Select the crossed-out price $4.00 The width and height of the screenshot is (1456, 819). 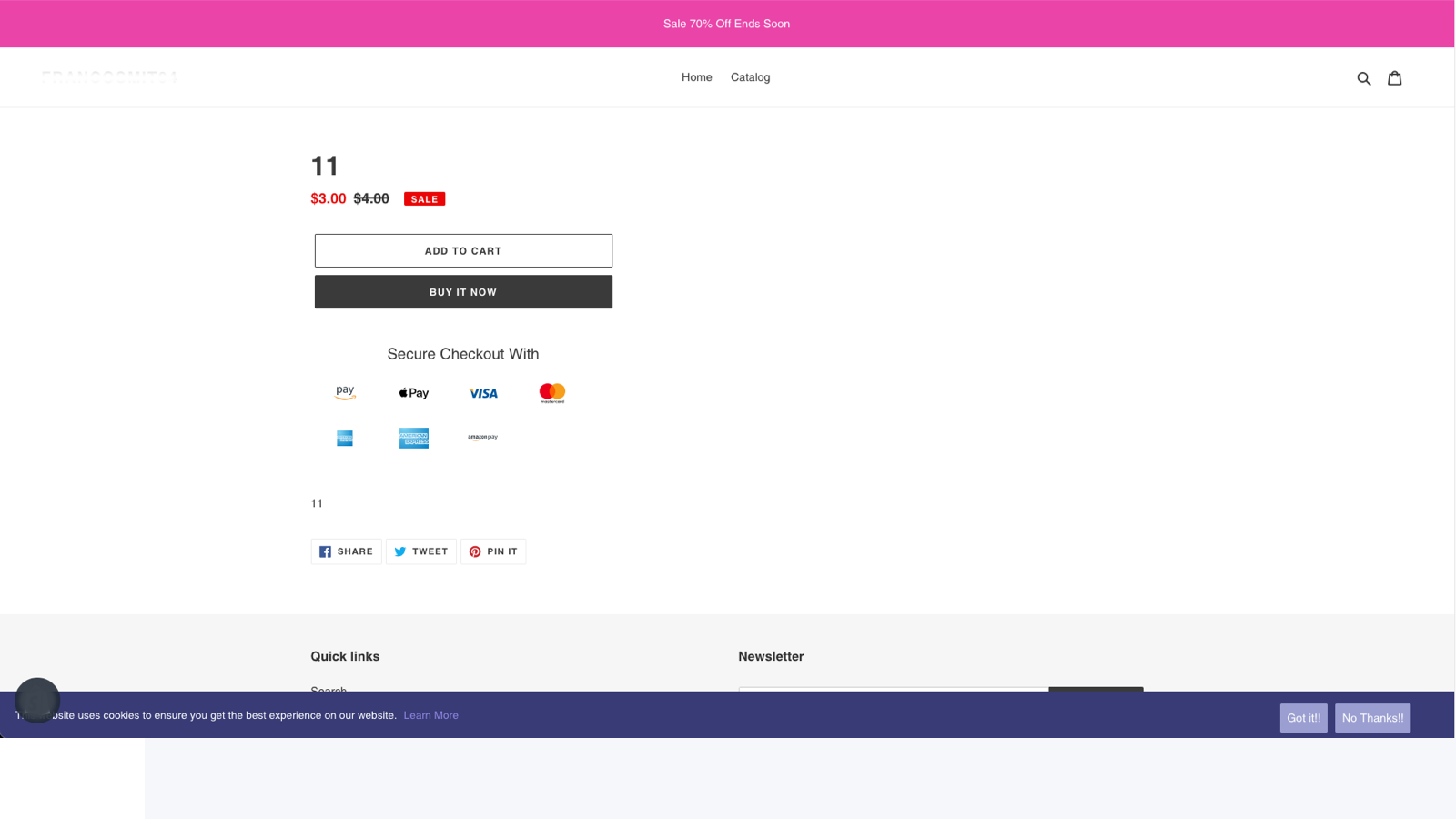point(371,198)
